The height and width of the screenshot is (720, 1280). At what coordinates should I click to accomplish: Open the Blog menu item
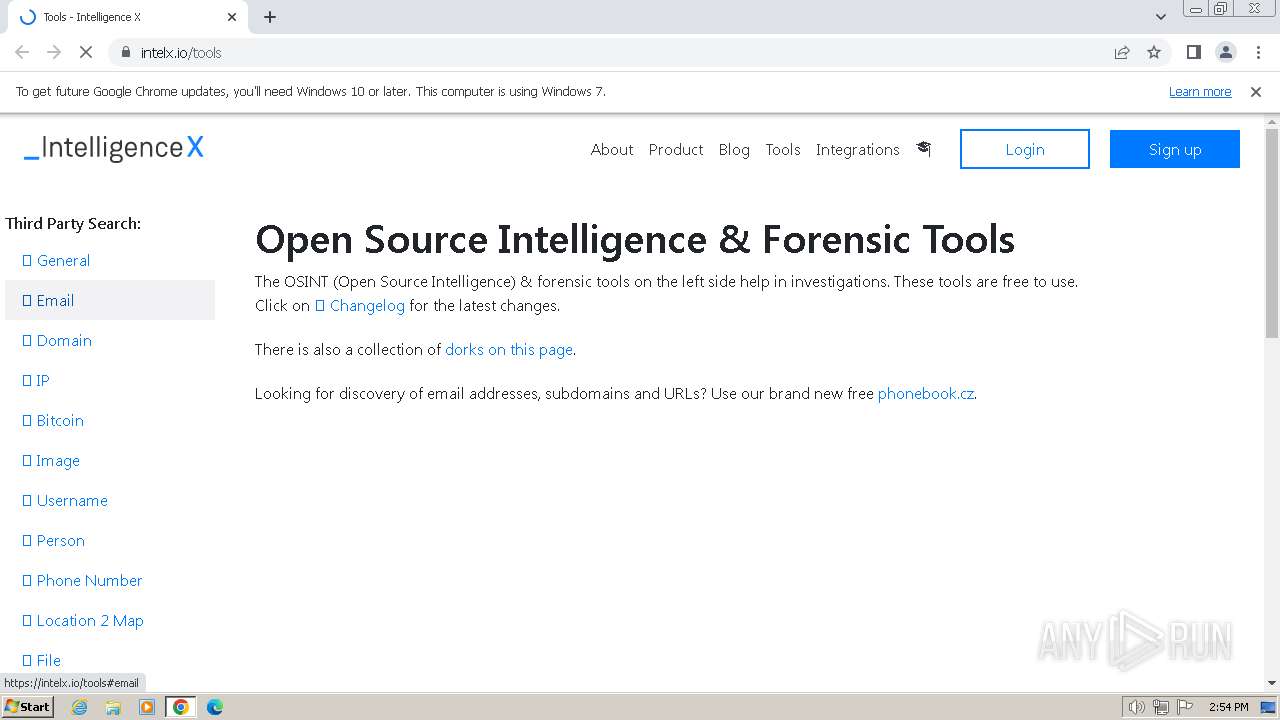(734, 149)
